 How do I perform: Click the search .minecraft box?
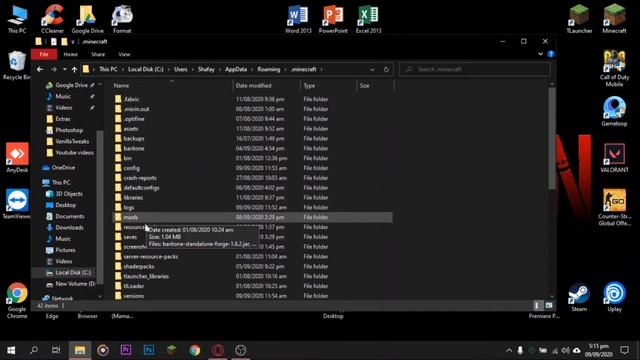475,69
